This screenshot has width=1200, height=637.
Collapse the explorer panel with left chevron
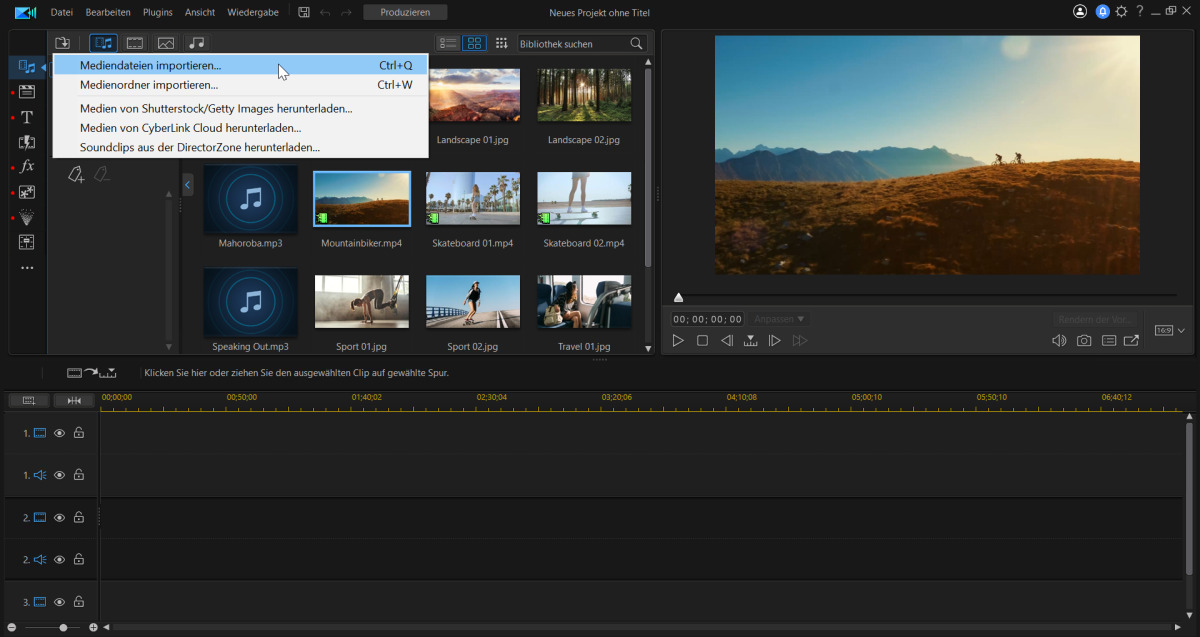coord(188,184)
